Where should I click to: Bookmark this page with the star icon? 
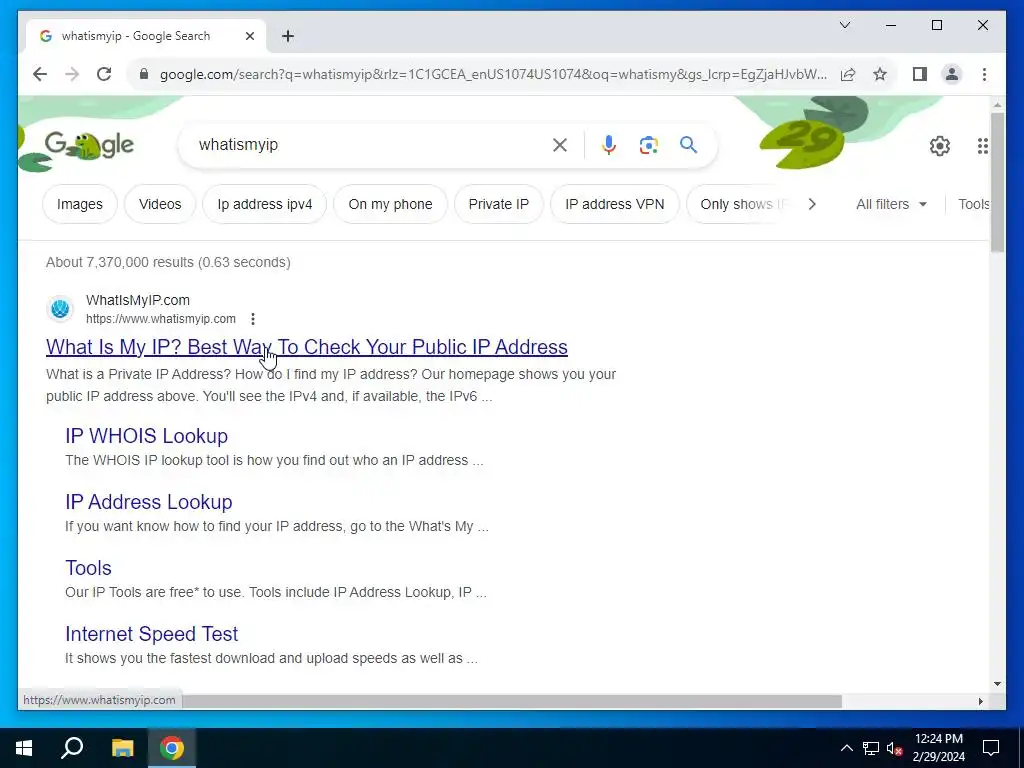[880, 74]
